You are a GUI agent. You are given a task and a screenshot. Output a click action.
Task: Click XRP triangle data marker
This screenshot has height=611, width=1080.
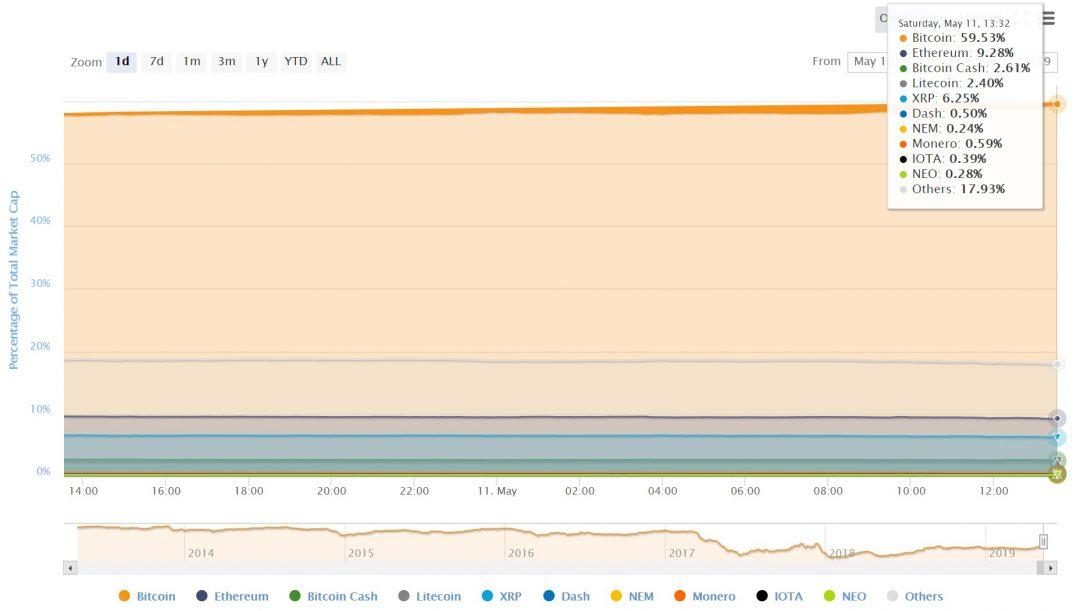(x=1057, y=437)
